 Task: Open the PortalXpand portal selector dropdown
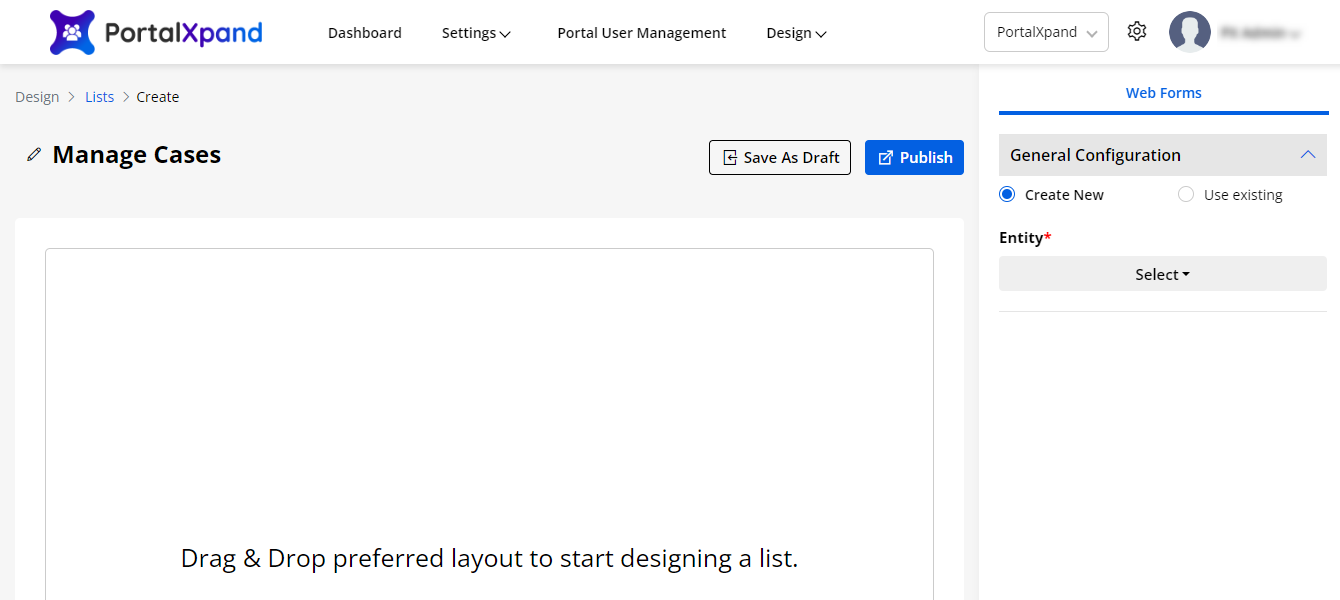[x=1046, y=32]
